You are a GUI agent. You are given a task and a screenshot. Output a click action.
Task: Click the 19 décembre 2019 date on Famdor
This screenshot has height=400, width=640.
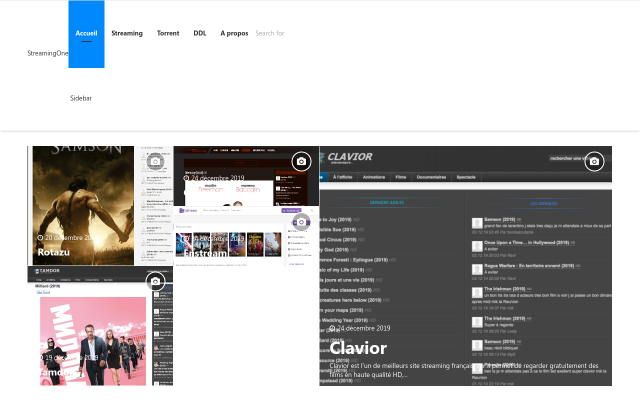point(68,357)
